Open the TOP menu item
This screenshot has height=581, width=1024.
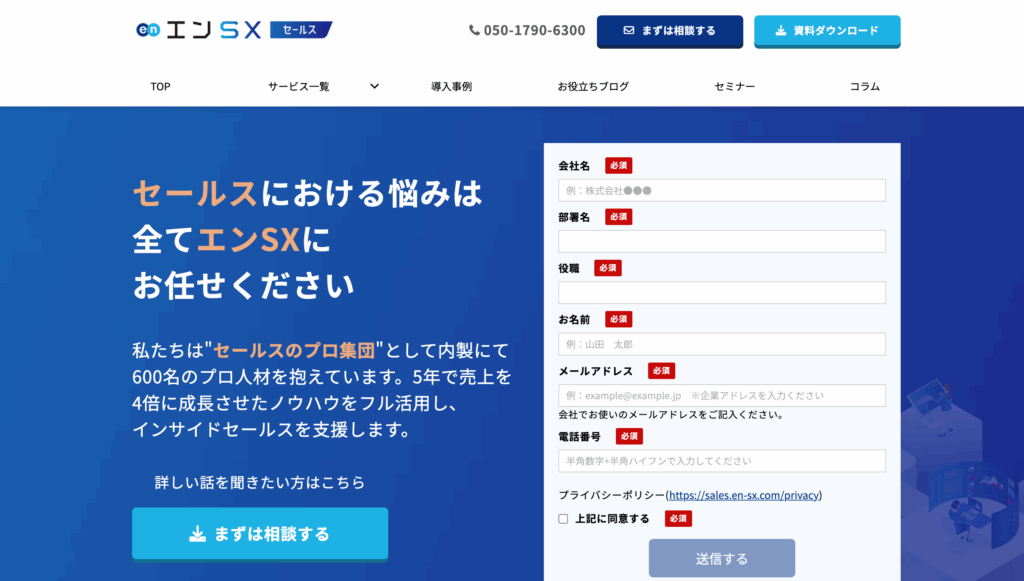pyautogui.click(x=160, y=86)
